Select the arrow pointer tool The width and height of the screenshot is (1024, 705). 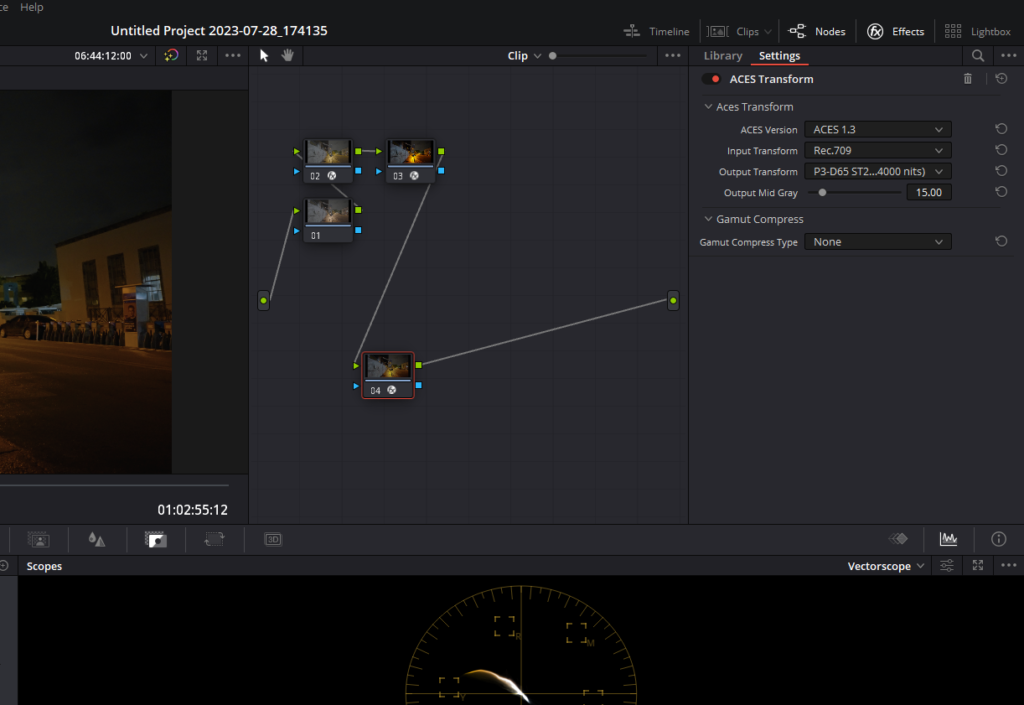[x=264, y=55]
